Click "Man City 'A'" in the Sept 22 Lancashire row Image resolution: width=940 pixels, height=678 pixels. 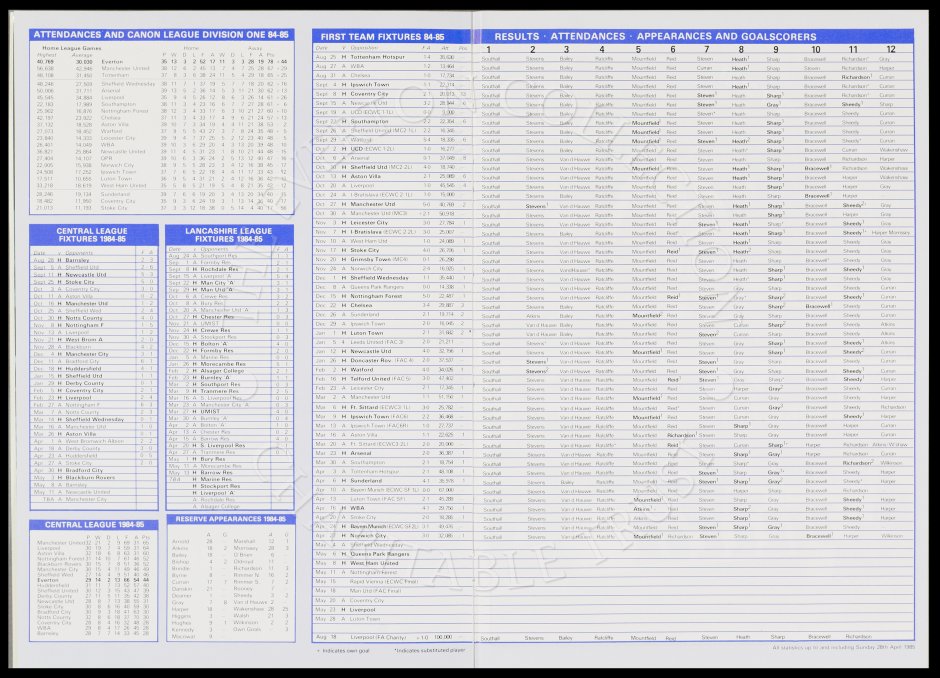tap(217, 283)
